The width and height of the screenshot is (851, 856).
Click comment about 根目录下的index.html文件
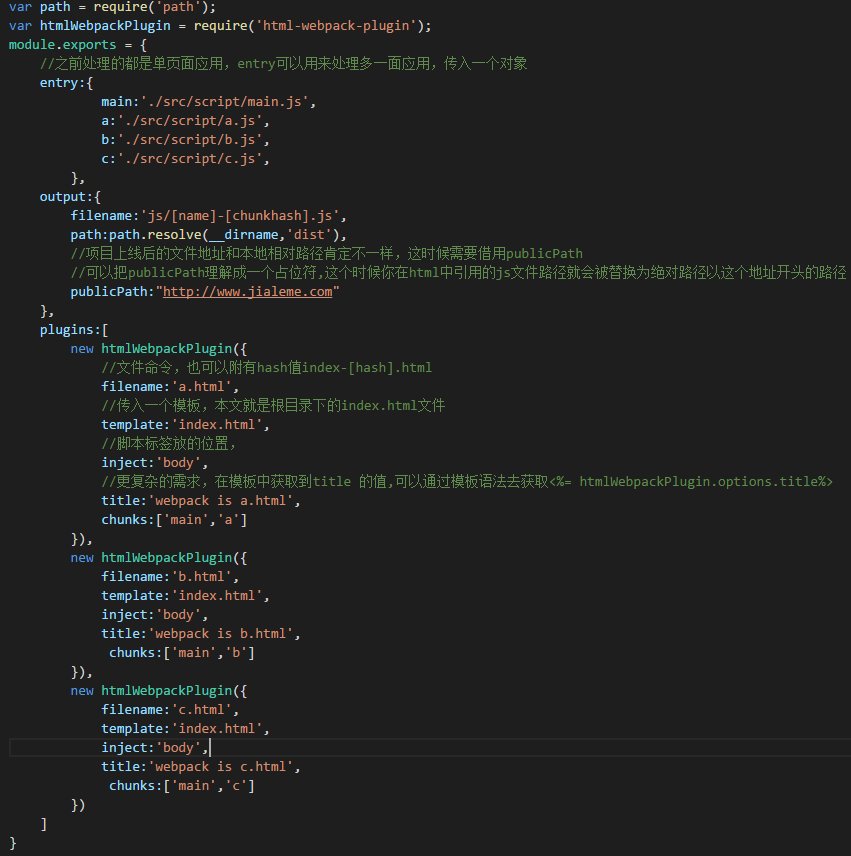[273, 406]
